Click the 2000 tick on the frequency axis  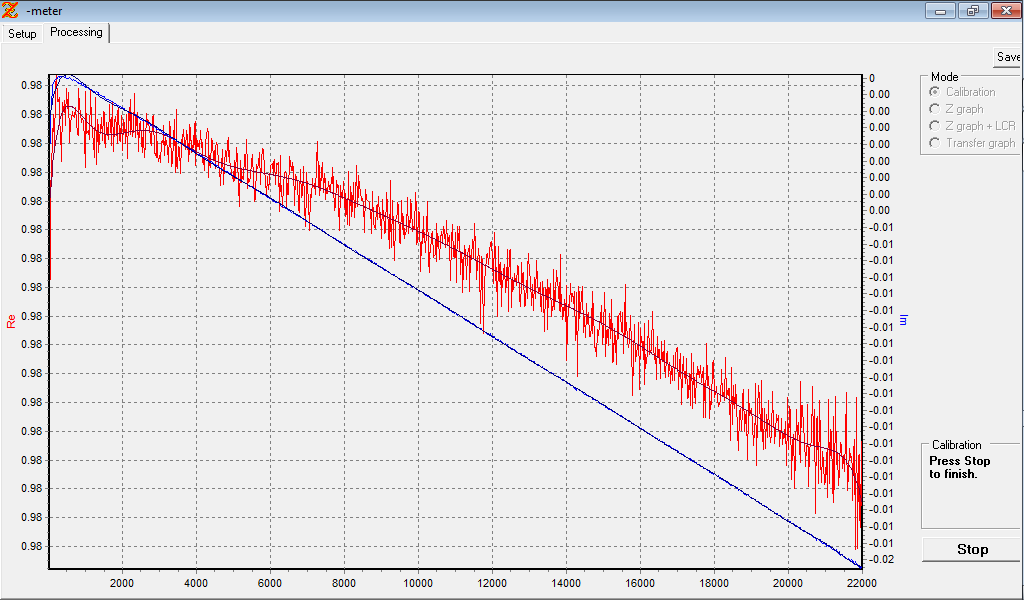point(122,584)
